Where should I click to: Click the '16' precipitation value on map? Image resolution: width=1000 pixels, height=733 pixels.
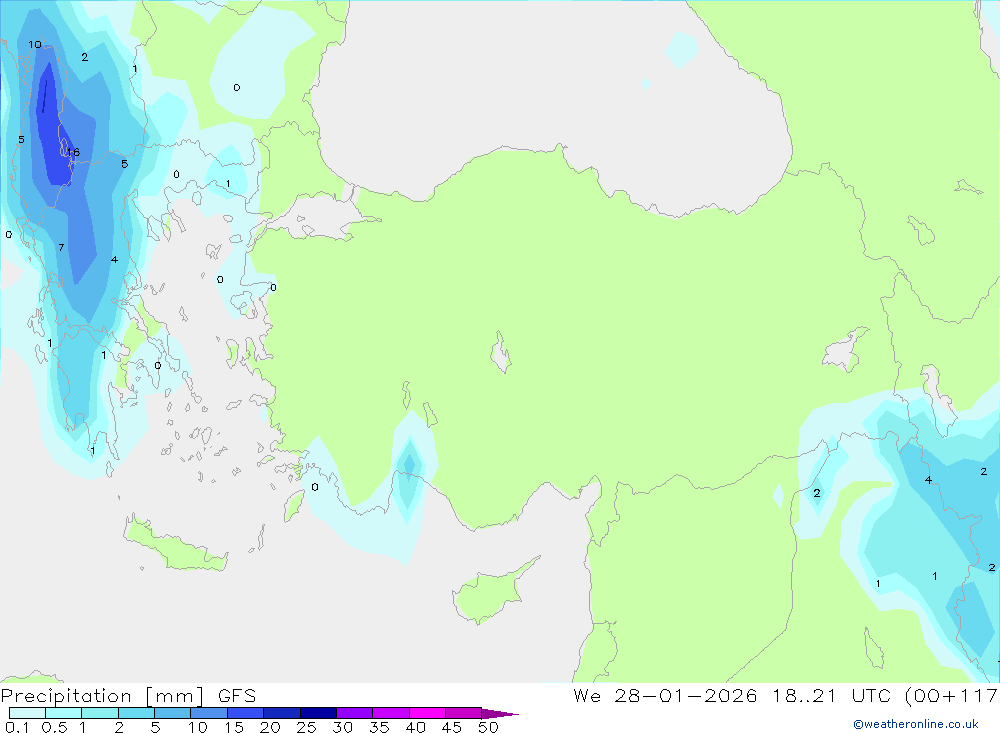coord(73,152)
